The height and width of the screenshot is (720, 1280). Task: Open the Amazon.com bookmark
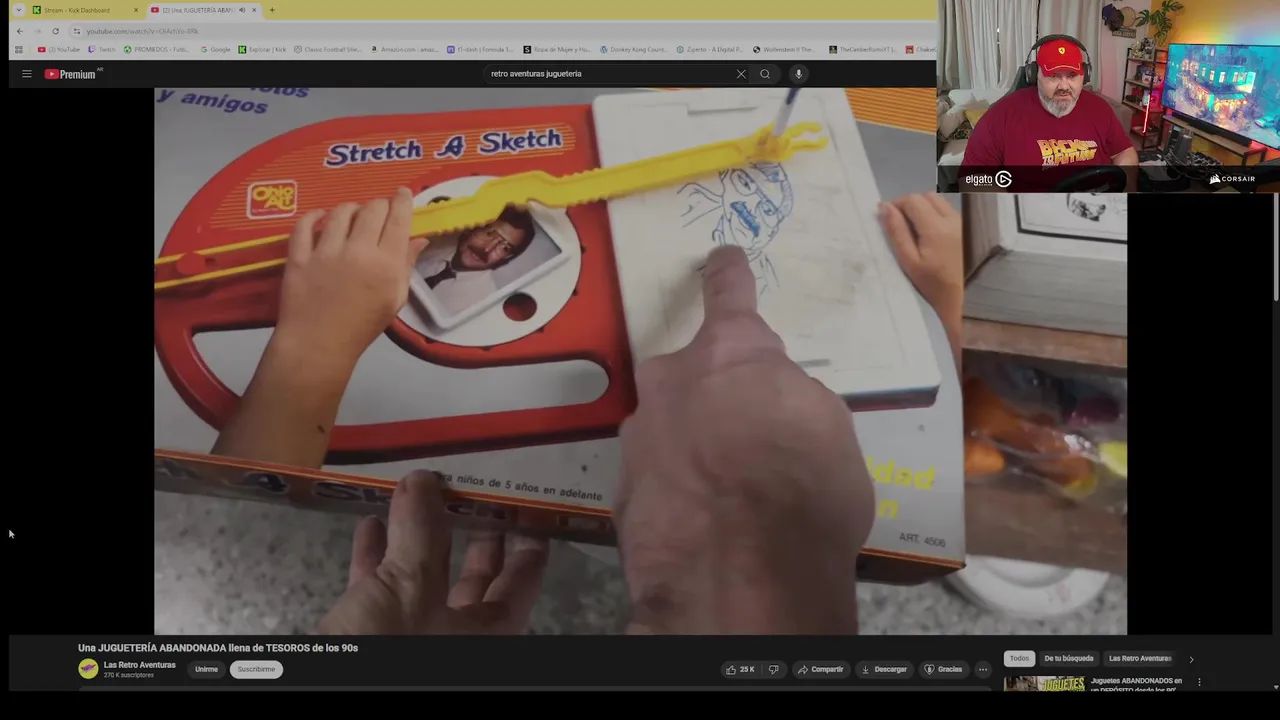[x=404, y=49]
